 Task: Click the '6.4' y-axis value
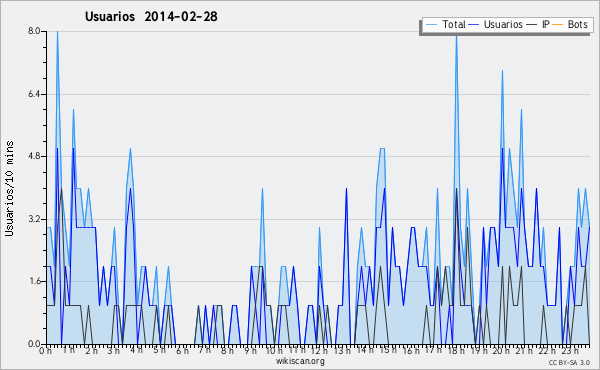[34, 94]
